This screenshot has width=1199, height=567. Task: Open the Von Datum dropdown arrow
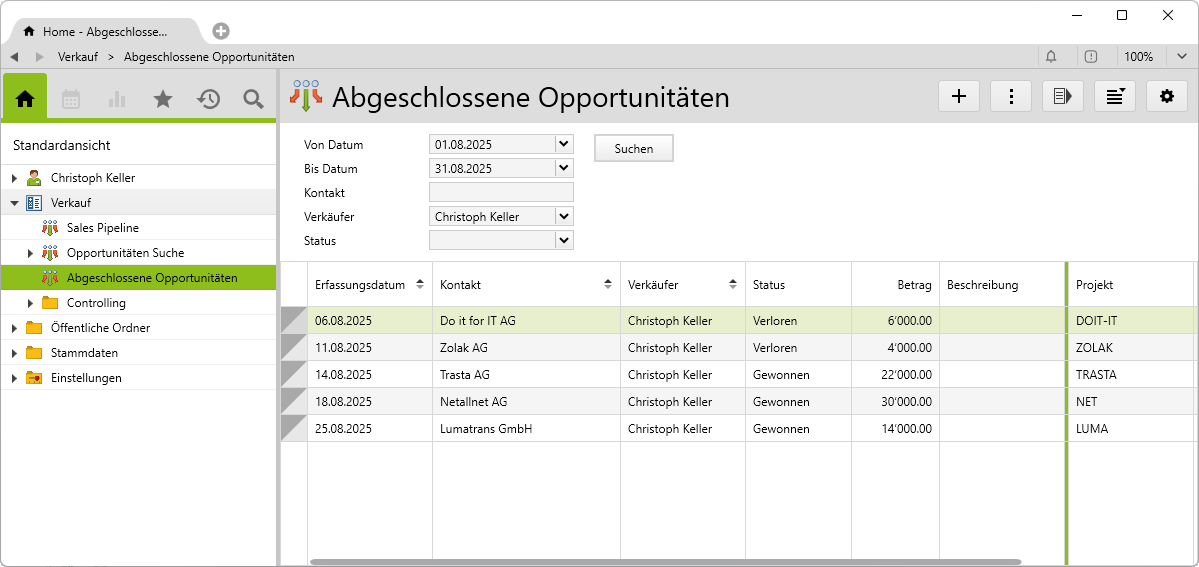564,144
